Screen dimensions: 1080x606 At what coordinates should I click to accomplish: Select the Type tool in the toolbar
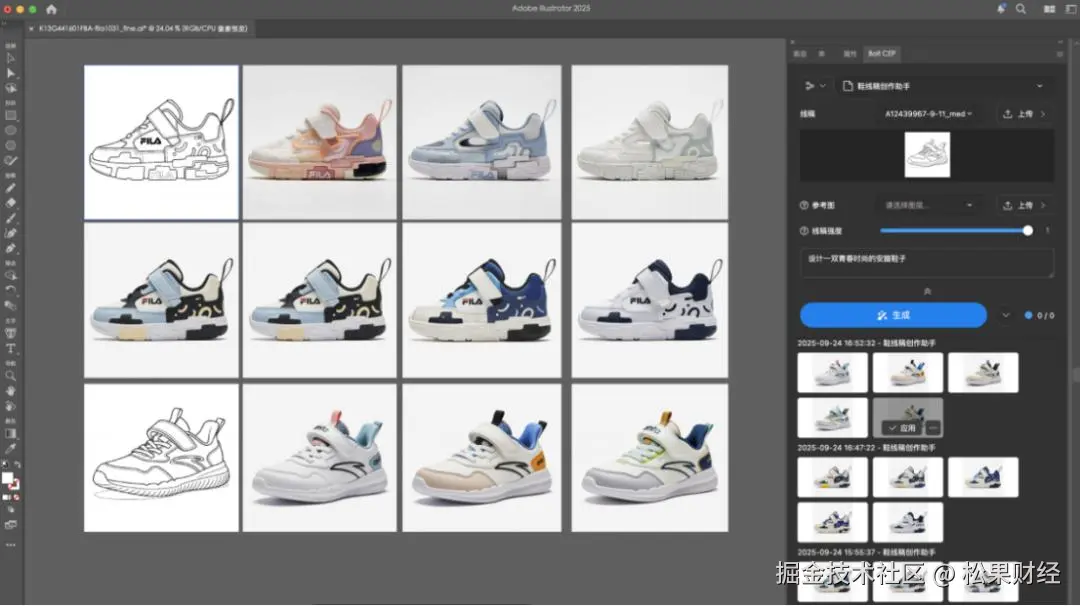[10, 348]
